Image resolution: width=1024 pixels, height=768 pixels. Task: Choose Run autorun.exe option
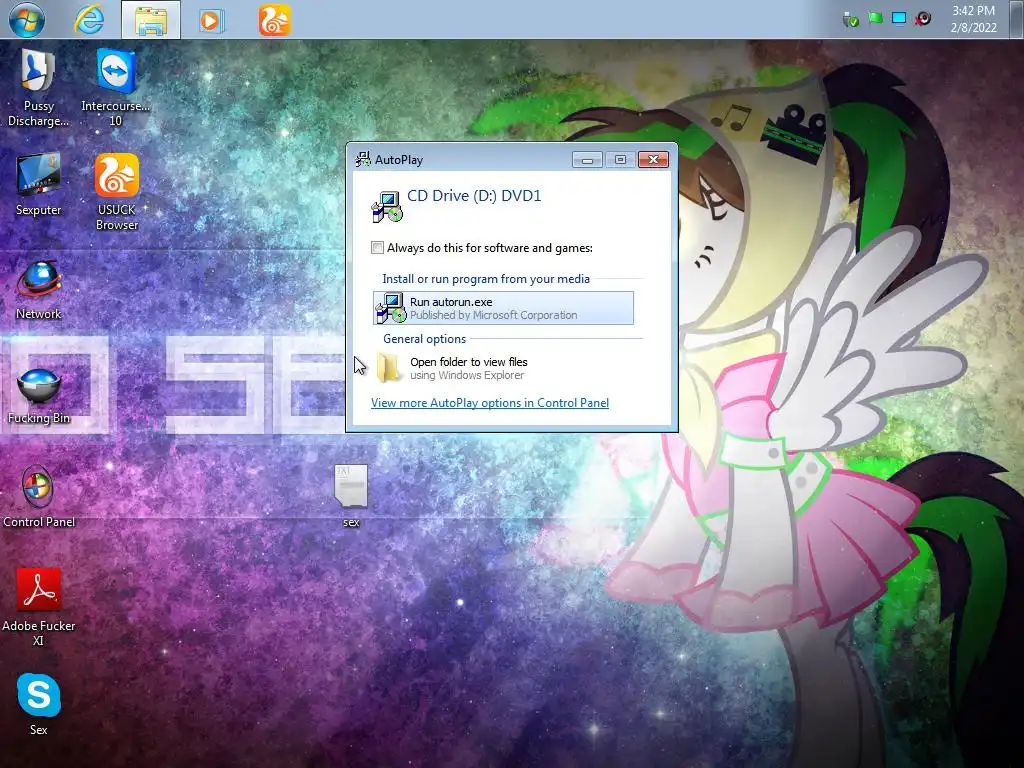coord(504,308)
